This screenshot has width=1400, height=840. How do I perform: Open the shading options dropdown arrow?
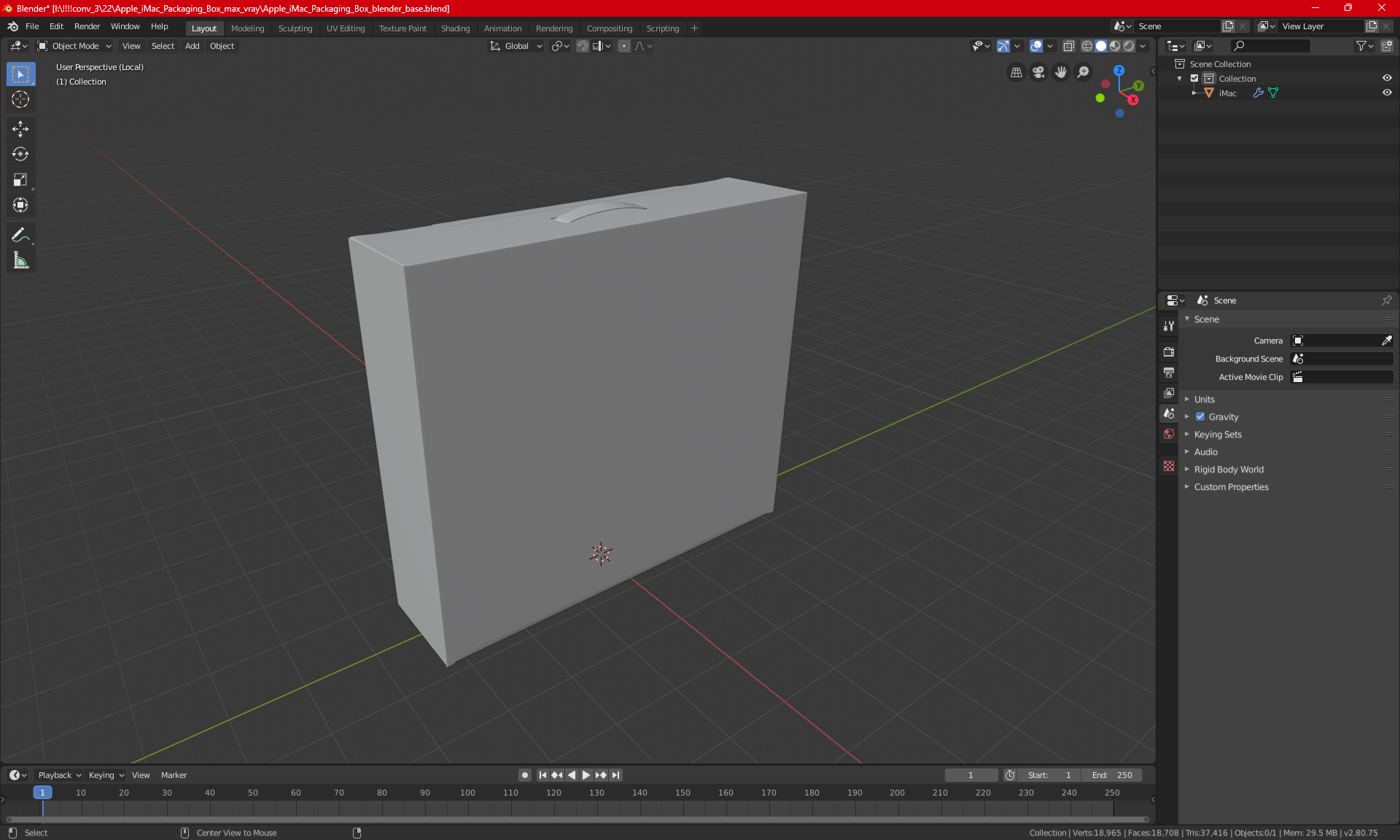point(1143,46)
